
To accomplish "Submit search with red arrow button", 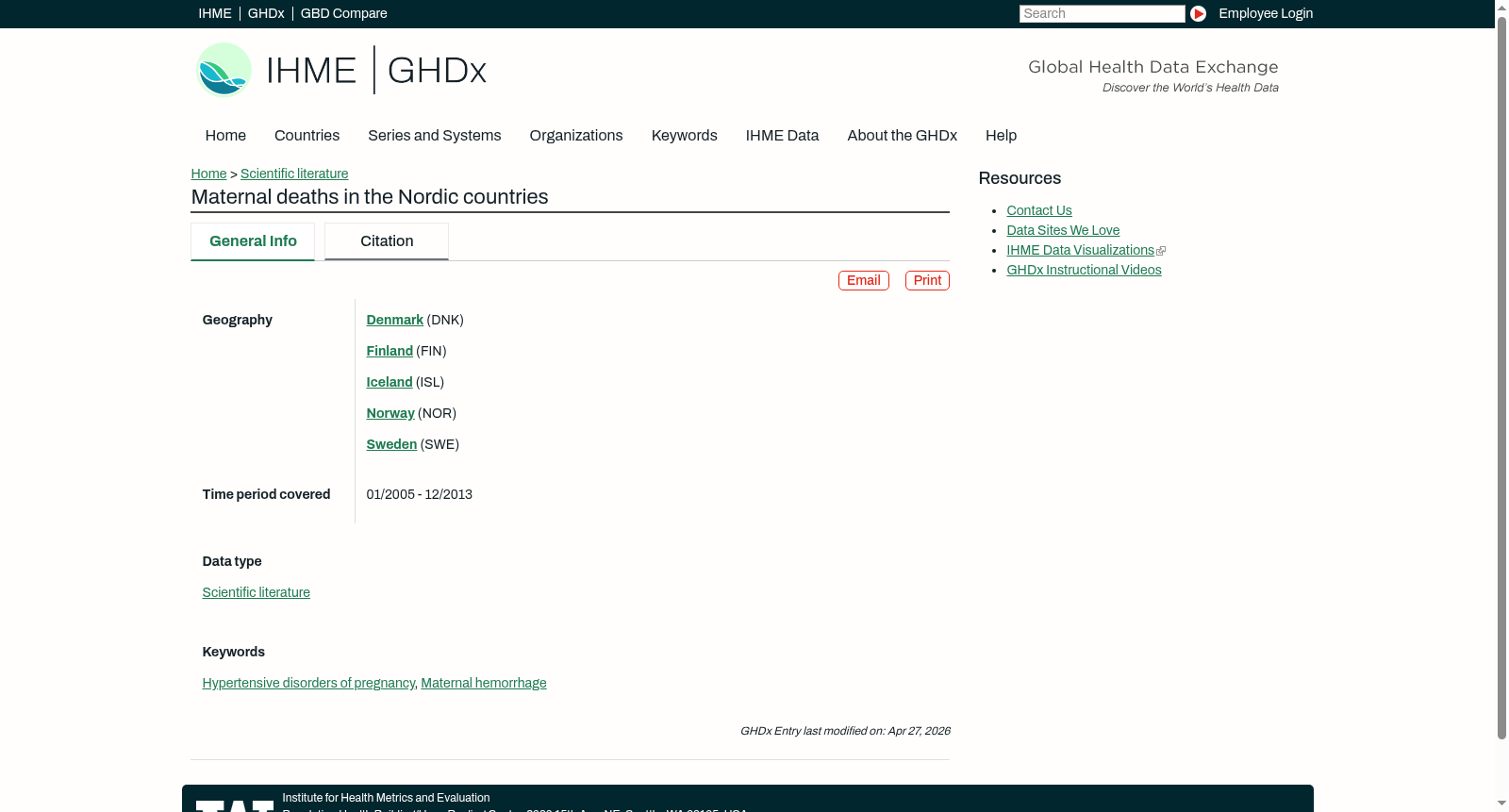I will tap(1198, 13).
